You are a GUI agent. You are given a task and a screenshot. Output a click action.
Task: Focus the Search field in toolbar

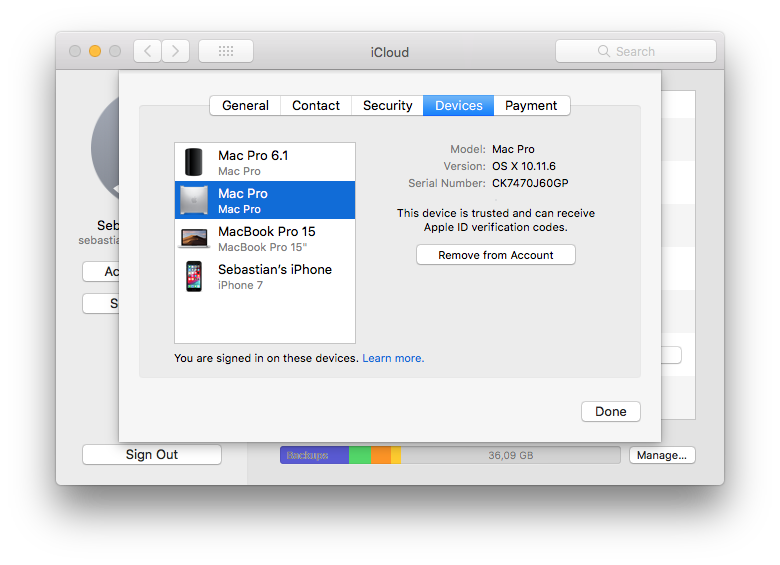pyautogui.click(x=636, y=51)
